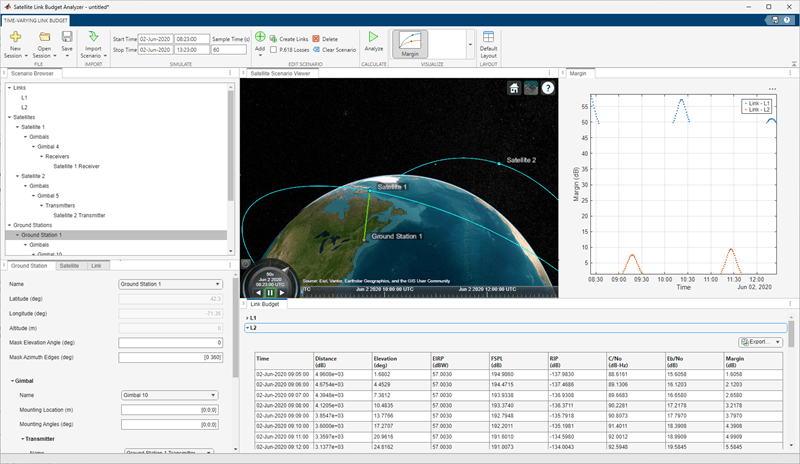Click the play backward arrow in playback widget
Image resolution: width=800 pixels, height=464 pixels.
tap(258, 292)
